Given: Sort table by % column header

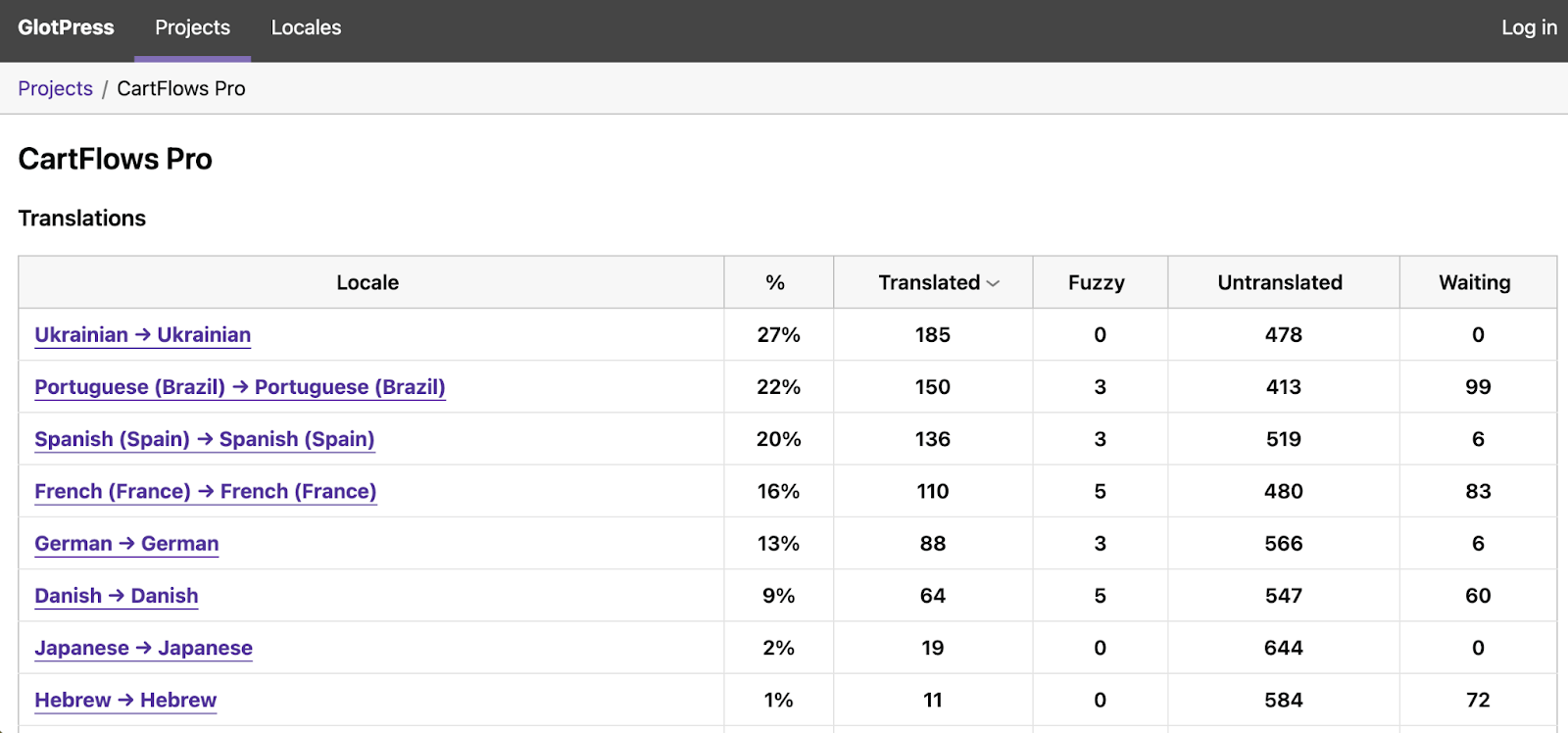Looking at the screenshot, I should pos(775,282).
